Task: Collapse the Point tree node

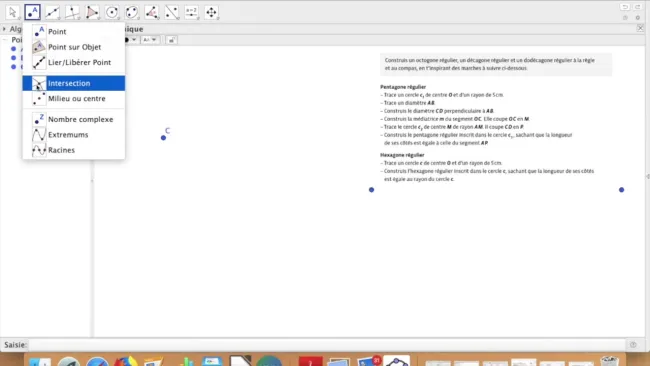Action: (5, 40)
